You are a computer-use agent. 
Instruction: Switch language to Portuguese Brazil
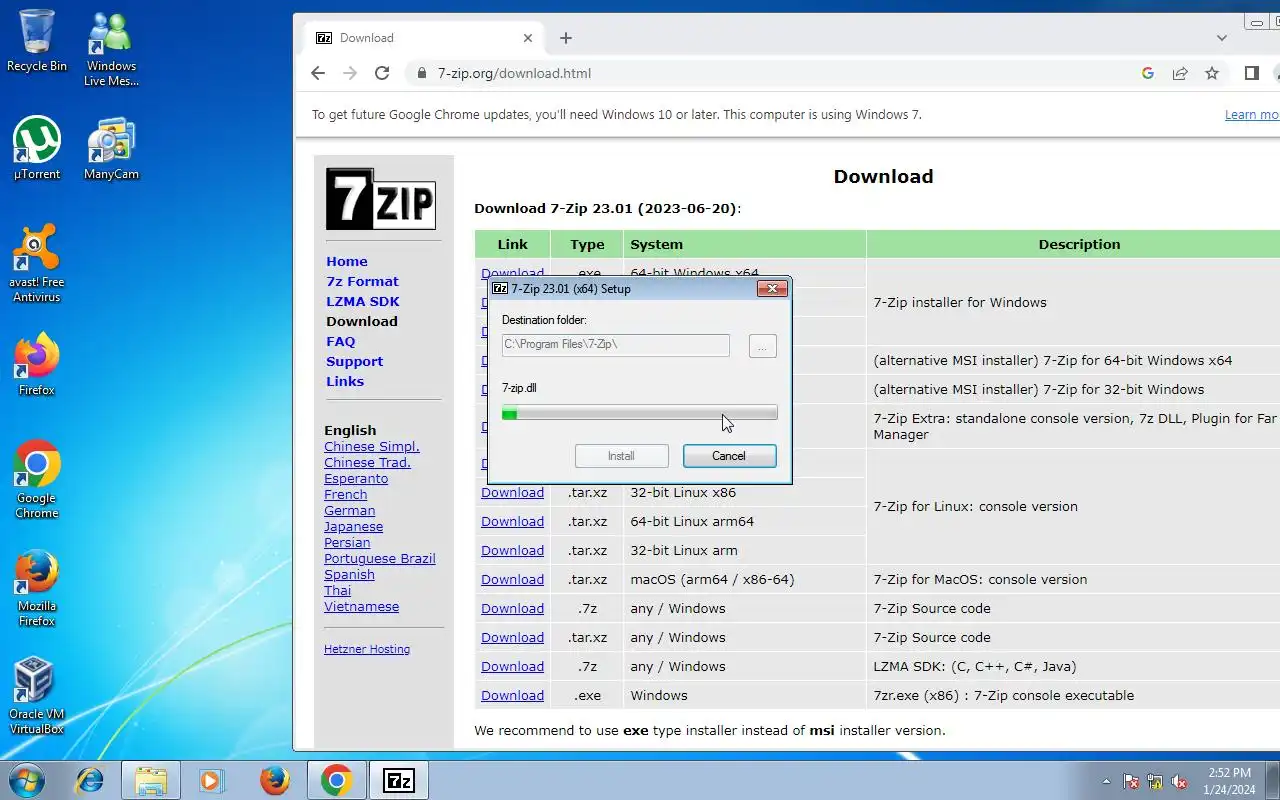(x=380, y=558)
